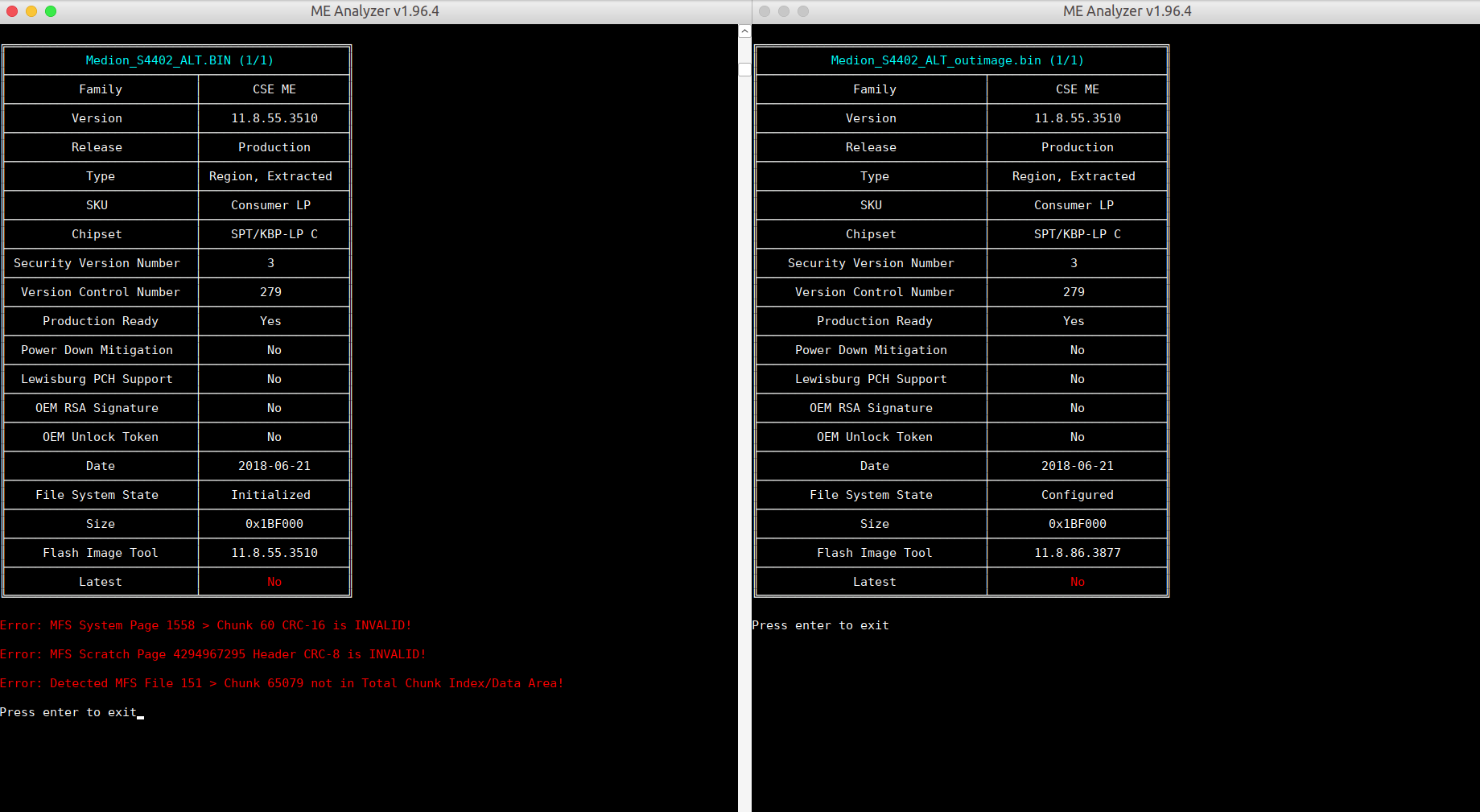Click 'Region, Extracted' in the outimage.bin table
Screen dimensions: 1480x812
coord(1074,176)
